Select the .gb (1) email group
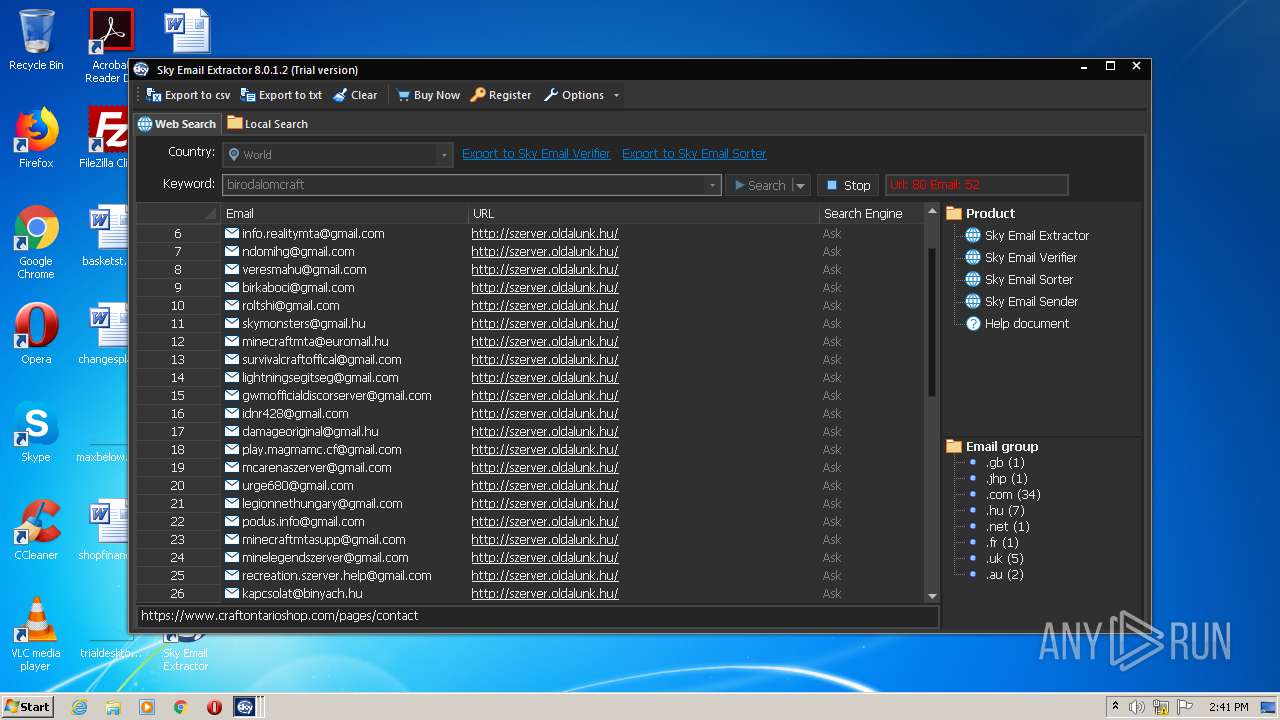Image resolution: width=1280 pixels, height=720 pixels. point(1005,462)
